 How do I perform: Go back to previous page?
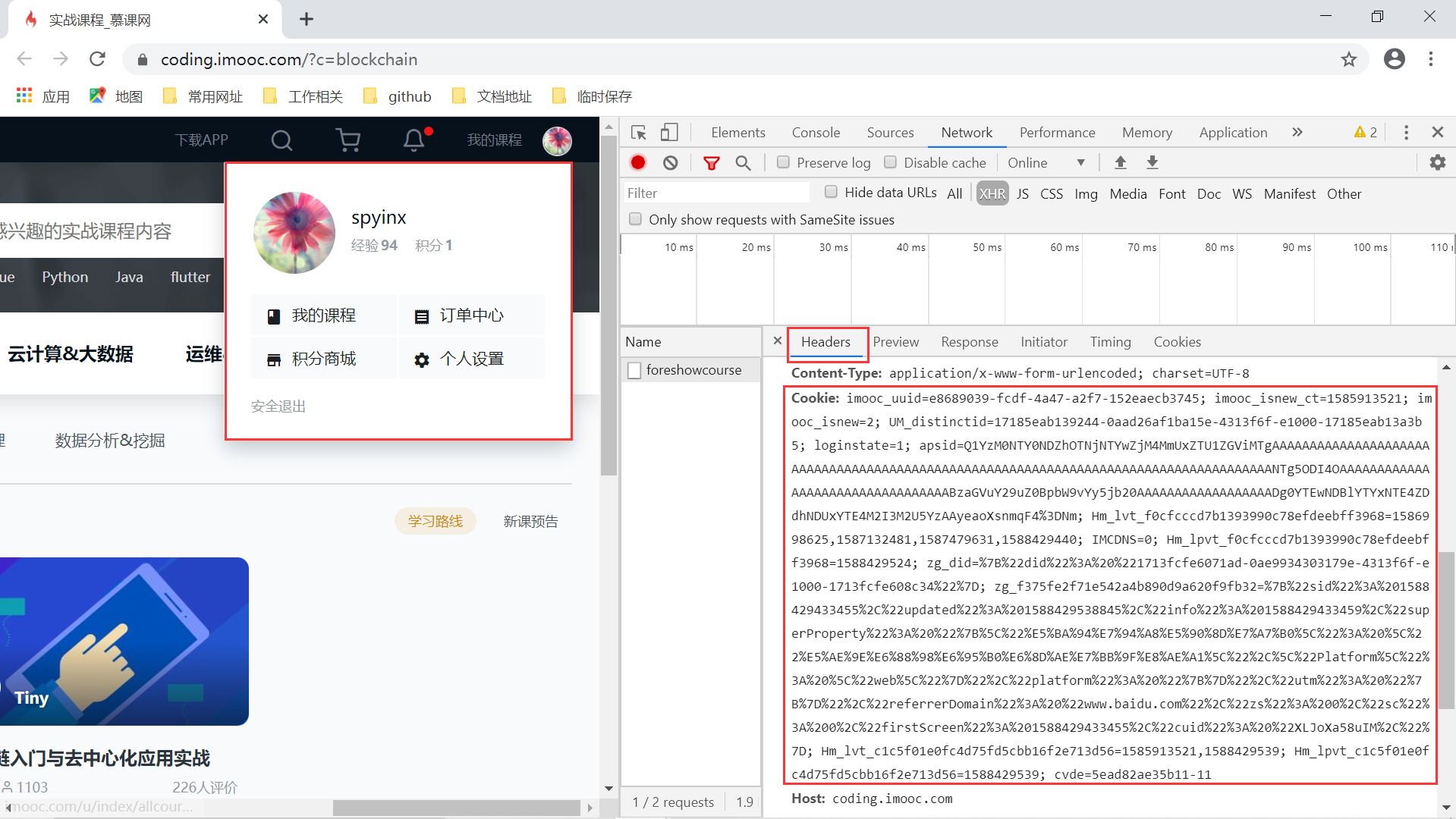(24, 59)
